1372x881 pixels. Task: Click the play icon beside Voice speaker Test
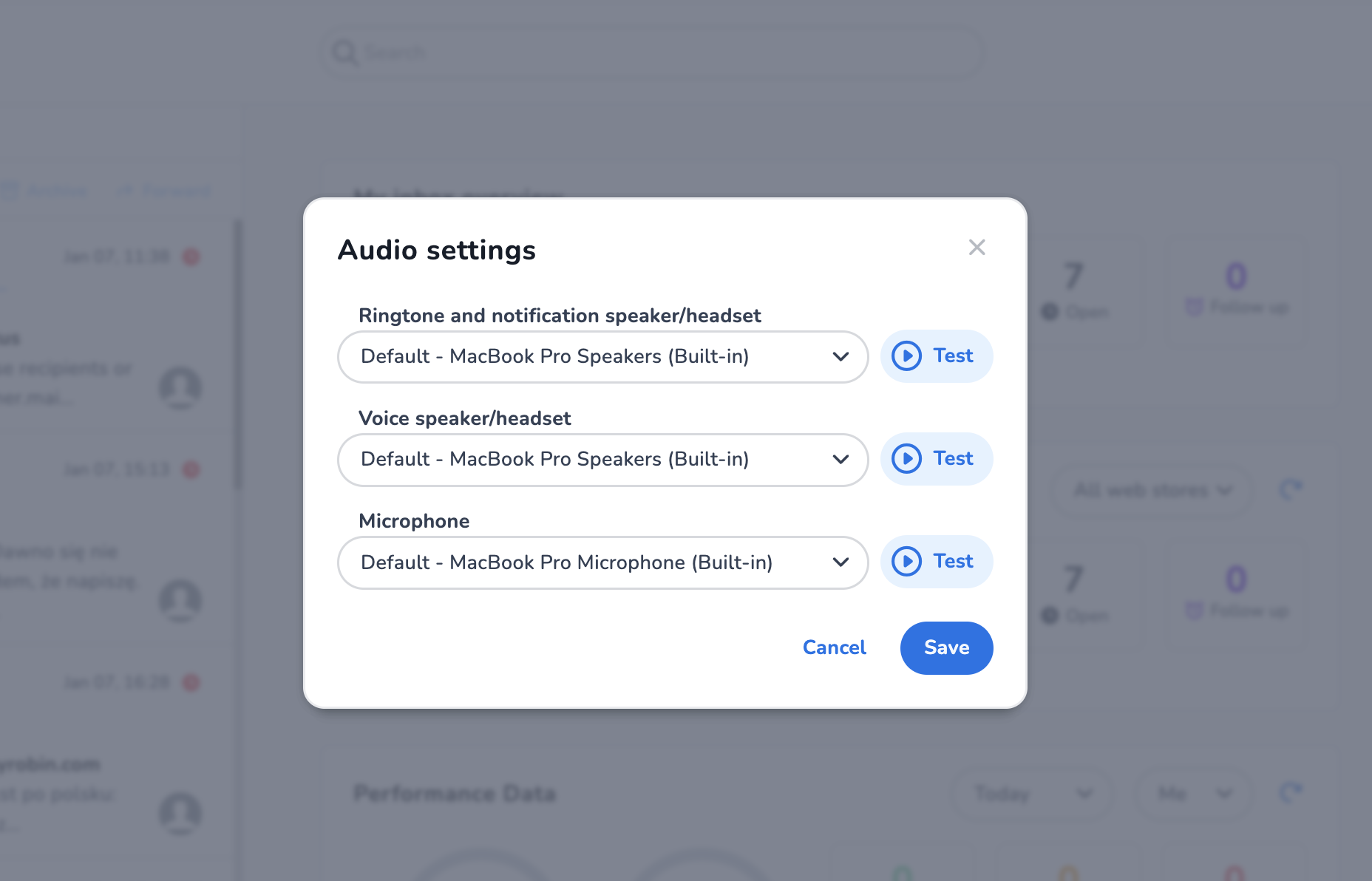(x=906, y=459)
